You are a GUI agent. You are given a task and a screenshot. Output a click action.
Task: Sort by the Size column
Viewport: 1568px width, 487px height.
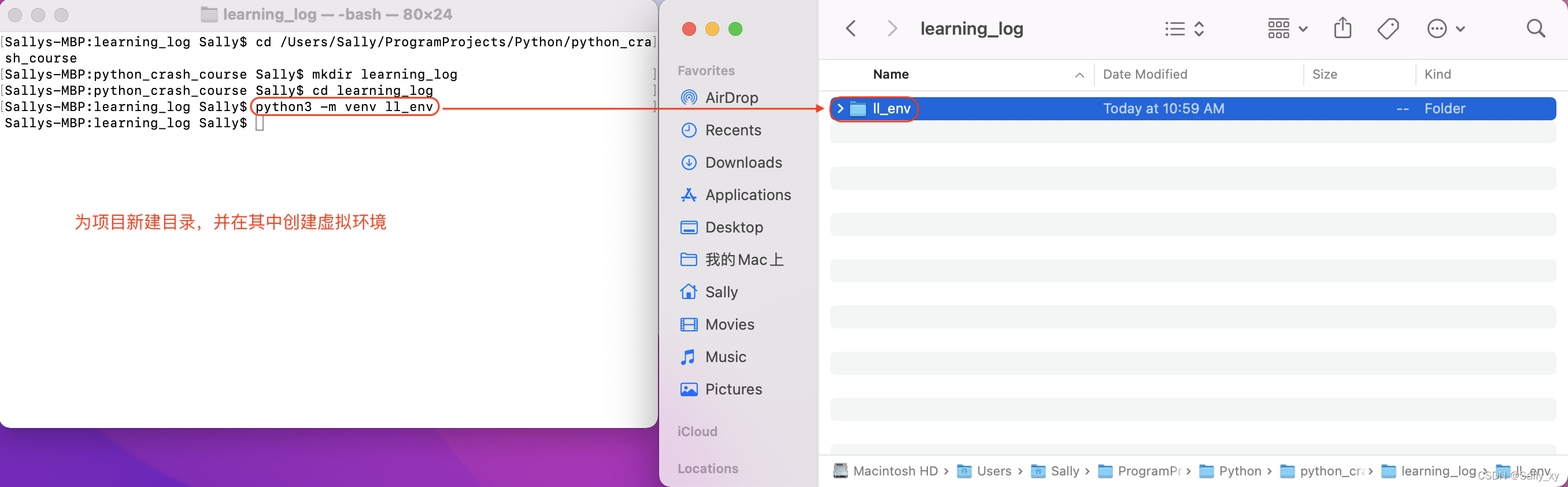[x=1325, y=74]
